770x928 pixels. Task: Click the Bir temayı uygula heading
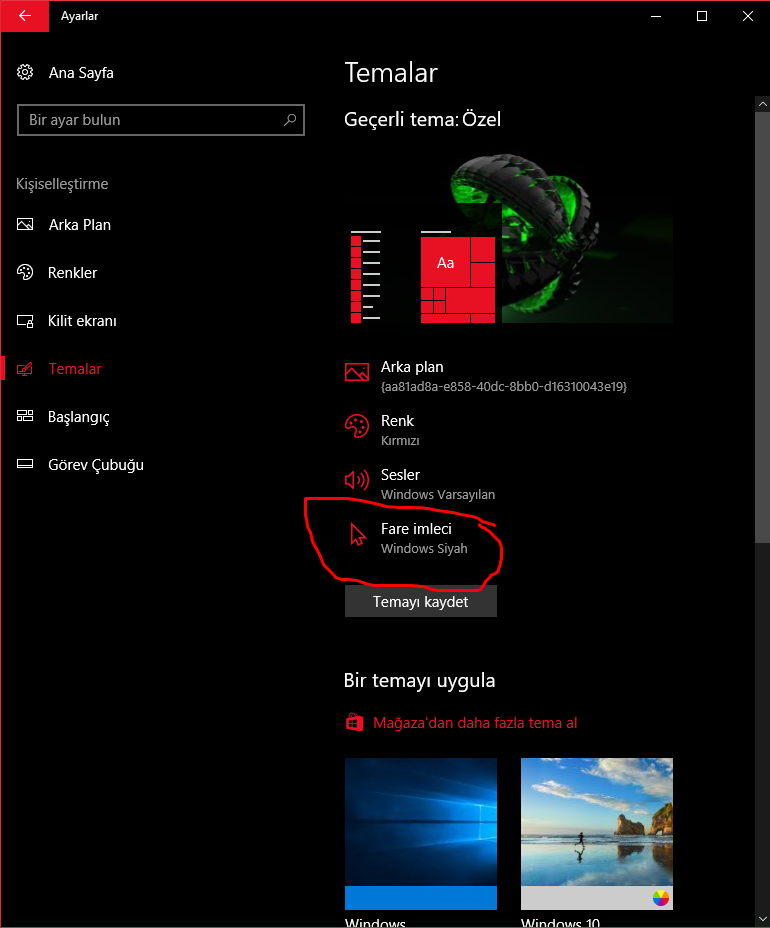[x=420, y=681]
